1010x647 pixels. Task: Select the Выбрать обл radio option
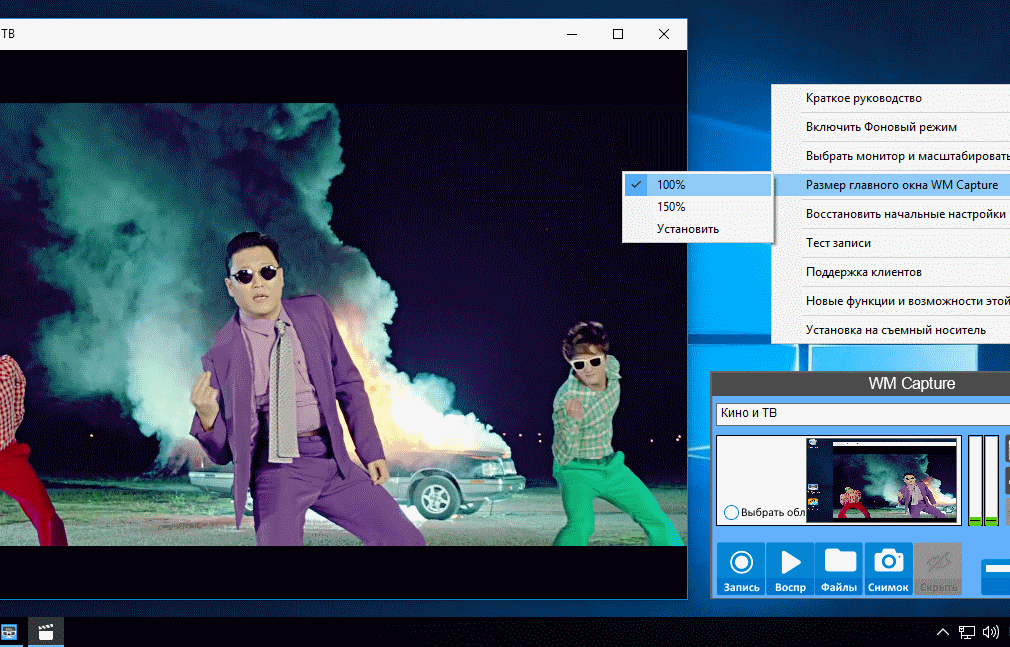pyautogui.click(x=731, y=512)
